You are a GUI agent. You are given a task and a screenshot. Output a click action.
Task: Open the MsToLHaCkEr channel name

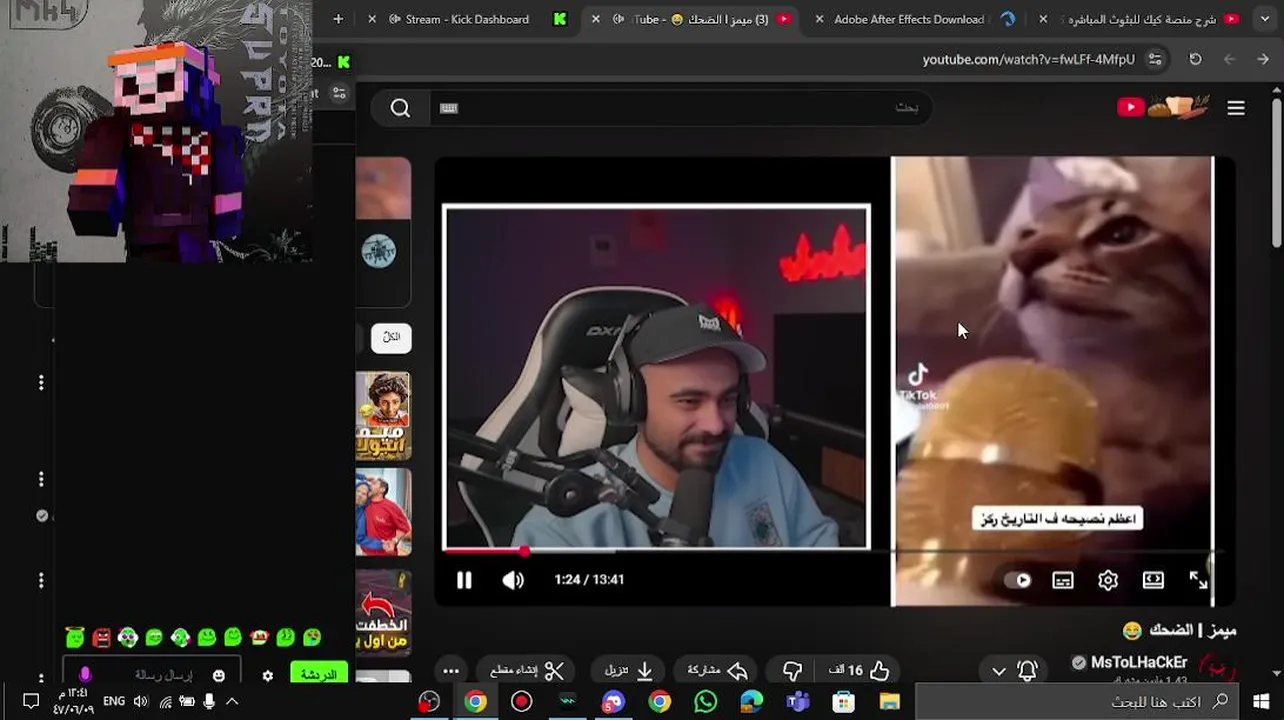(x=1138, y=663)
